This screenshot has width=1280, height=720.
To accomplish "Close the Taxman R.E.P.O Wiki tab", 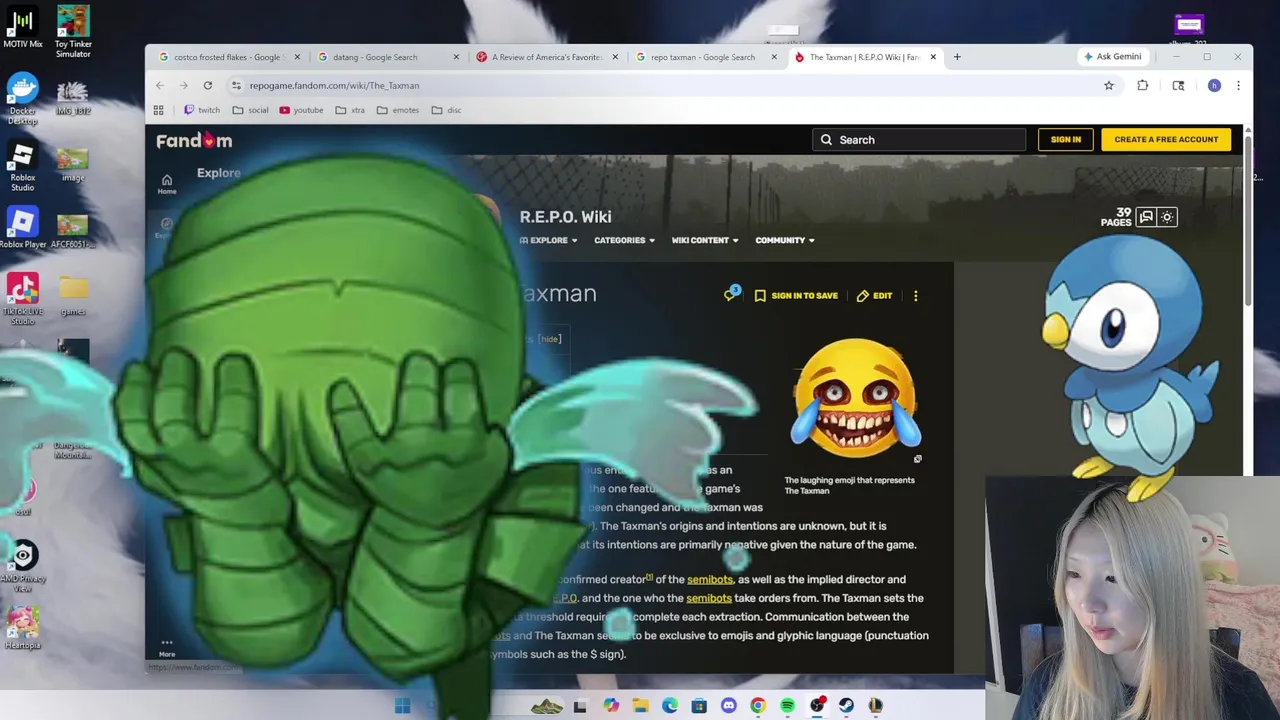I will pos(933,57).
